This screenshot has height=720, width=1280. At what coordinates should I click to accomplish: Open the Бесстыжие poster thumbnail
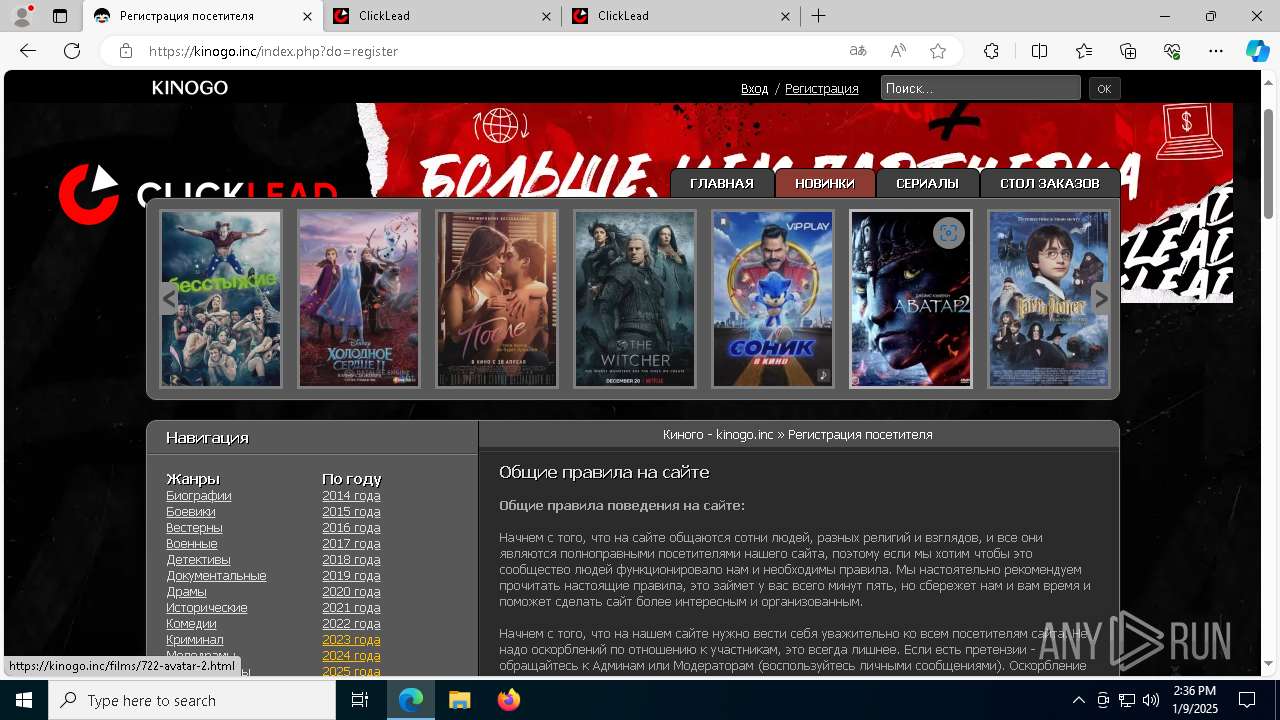[221, 298]
